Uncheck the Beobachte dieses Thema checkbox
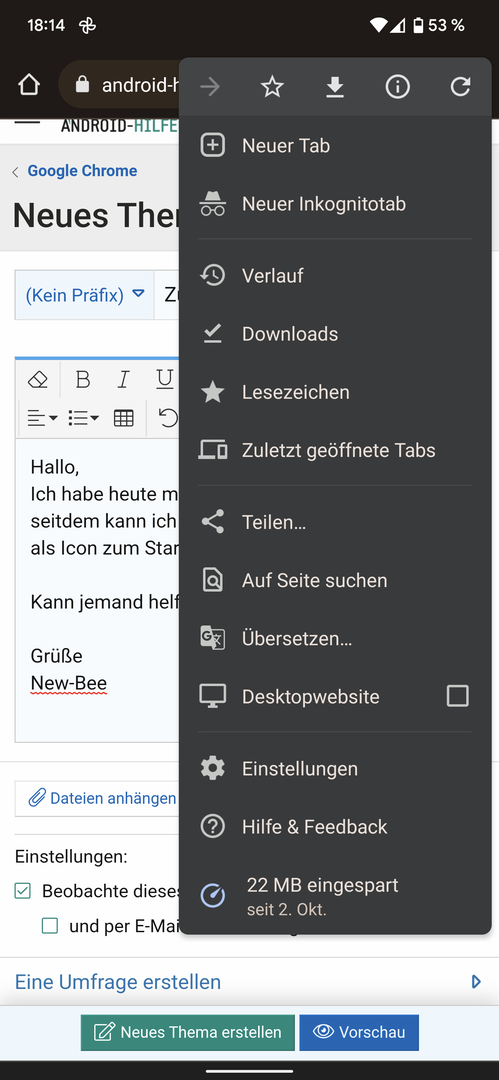 click(x=23, y=891)
